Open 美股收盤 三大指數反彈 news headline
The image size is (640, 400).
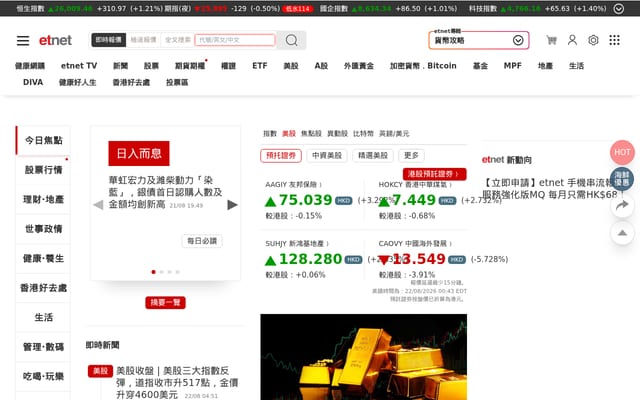[177, 382]
